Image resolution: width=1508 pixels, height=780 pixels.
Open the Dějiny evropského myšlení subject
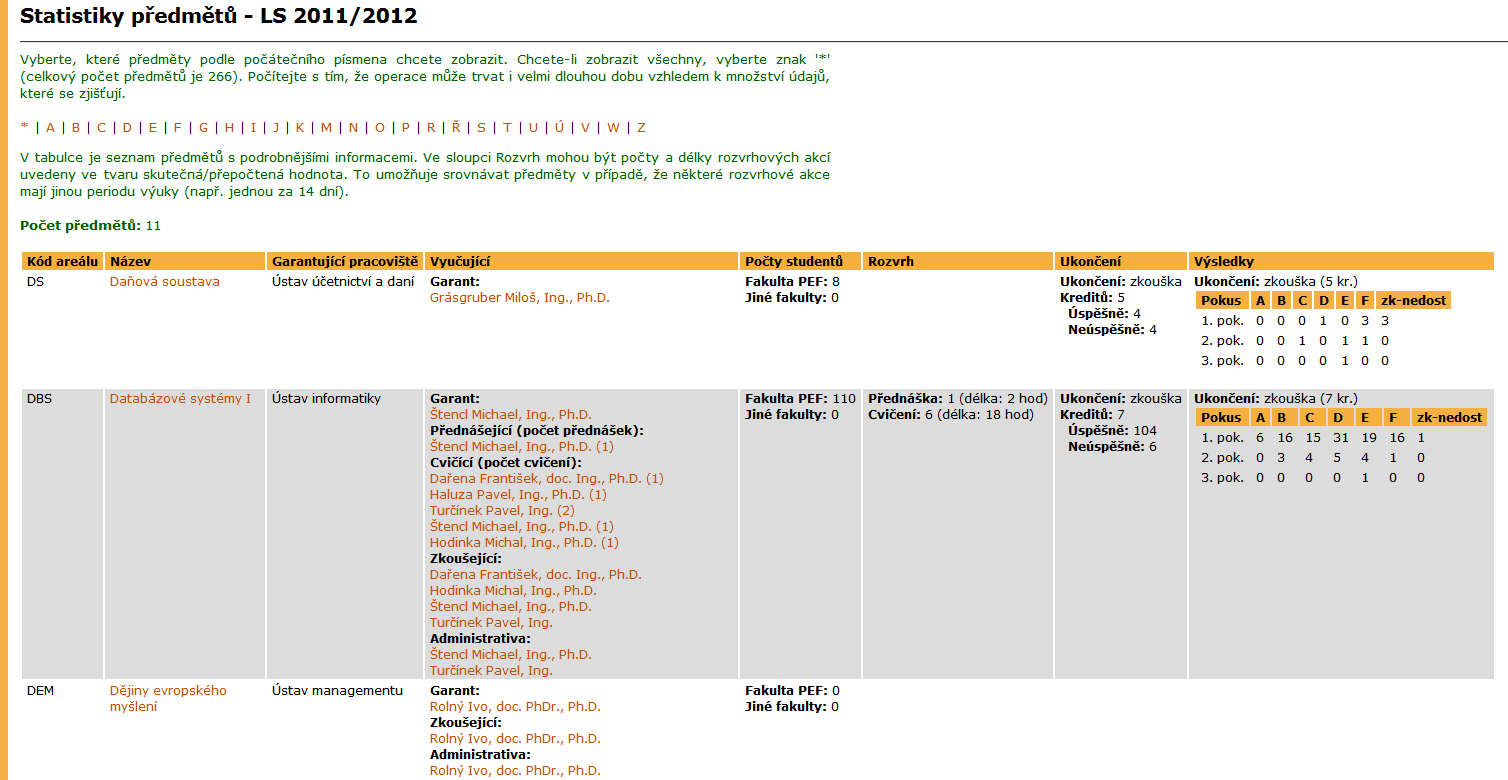point(168,699)
